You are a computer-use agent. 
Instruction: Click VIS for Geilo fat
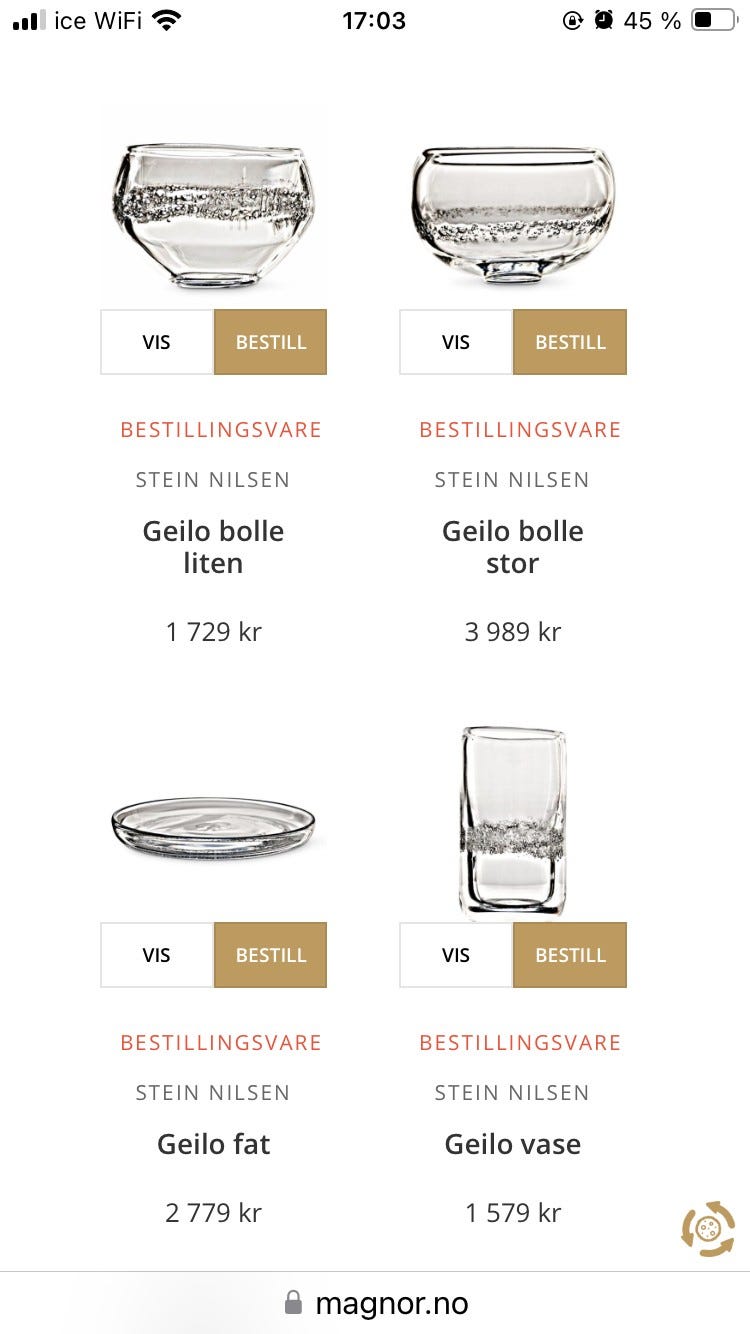click(x=156, y=955)
